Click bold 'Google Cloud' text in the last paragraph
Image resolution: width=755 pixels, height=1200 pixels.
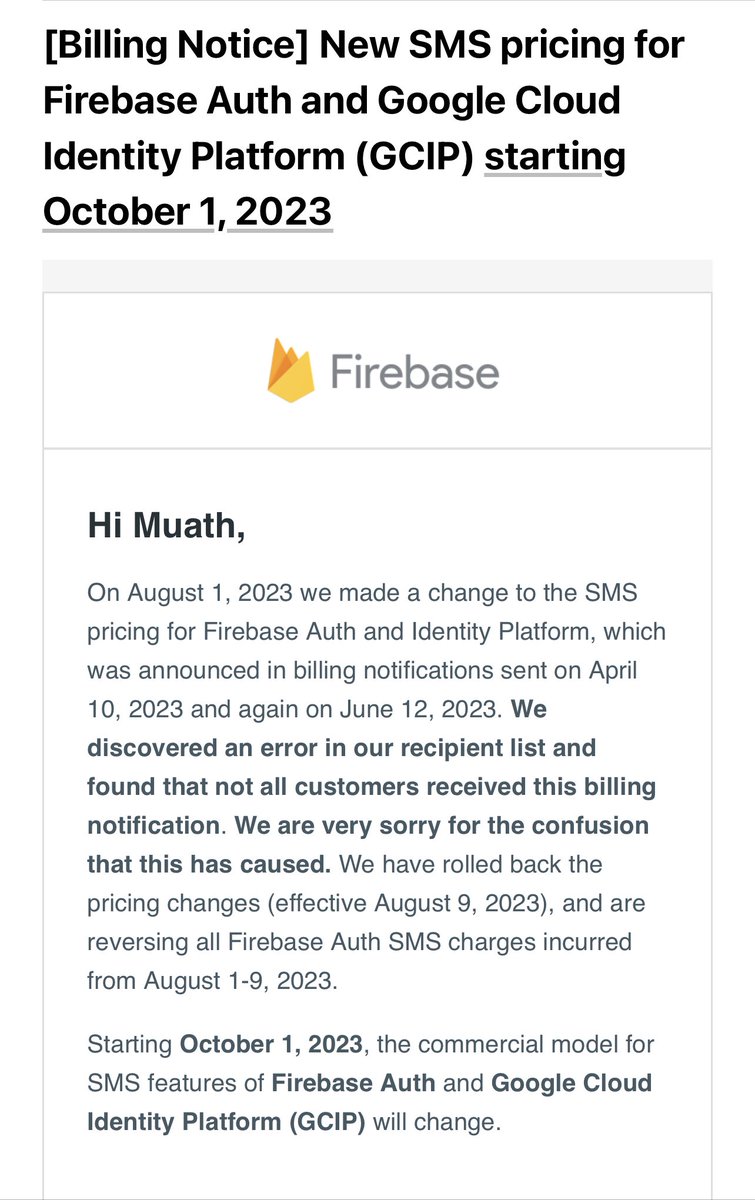pos(571,1083)
